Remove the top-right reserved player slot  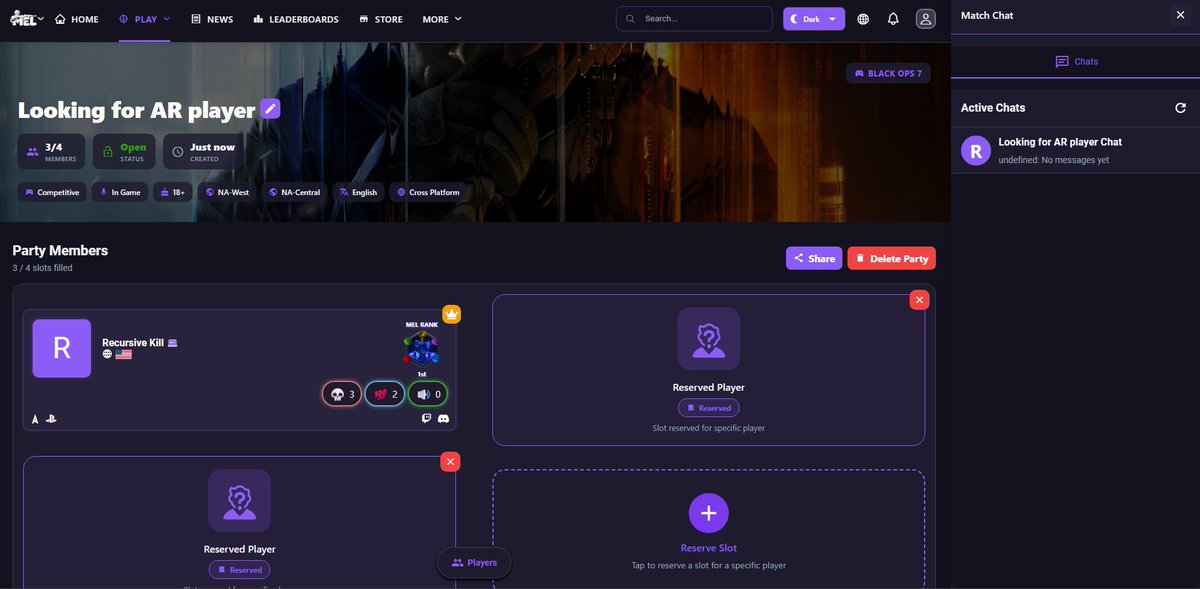919,300
